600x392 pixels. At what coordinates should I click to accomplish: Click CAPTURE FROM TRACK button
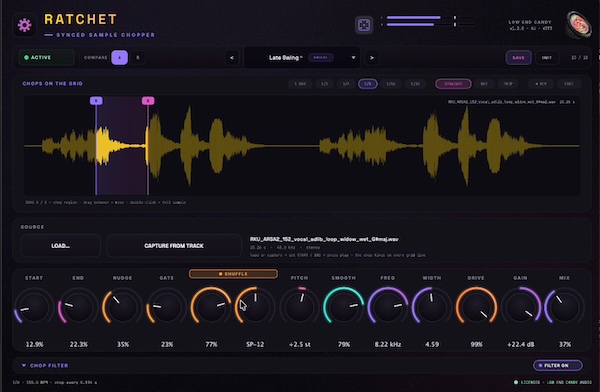pyautogui.click(x=174, y=246)
